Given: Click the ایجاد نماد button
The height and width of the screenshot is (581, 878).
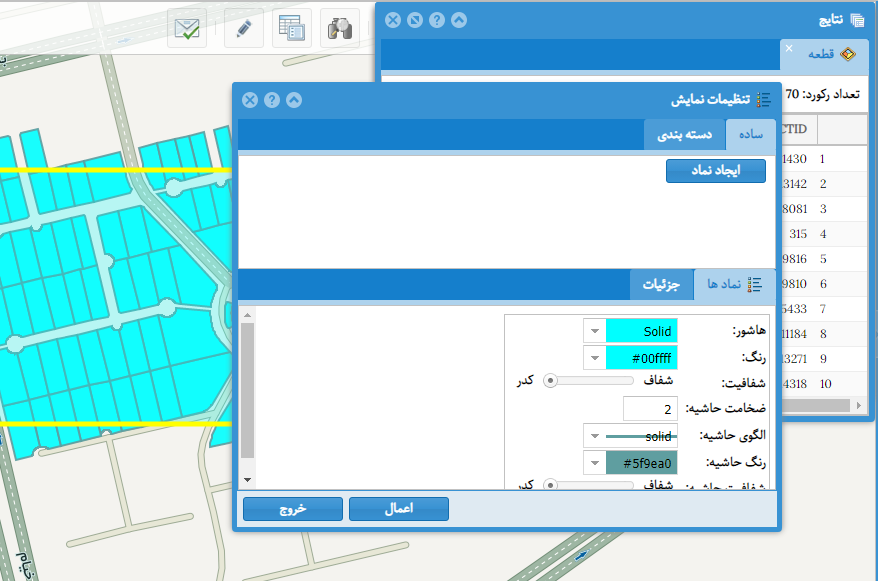Looking at the screenshot, I should point(716,171).
